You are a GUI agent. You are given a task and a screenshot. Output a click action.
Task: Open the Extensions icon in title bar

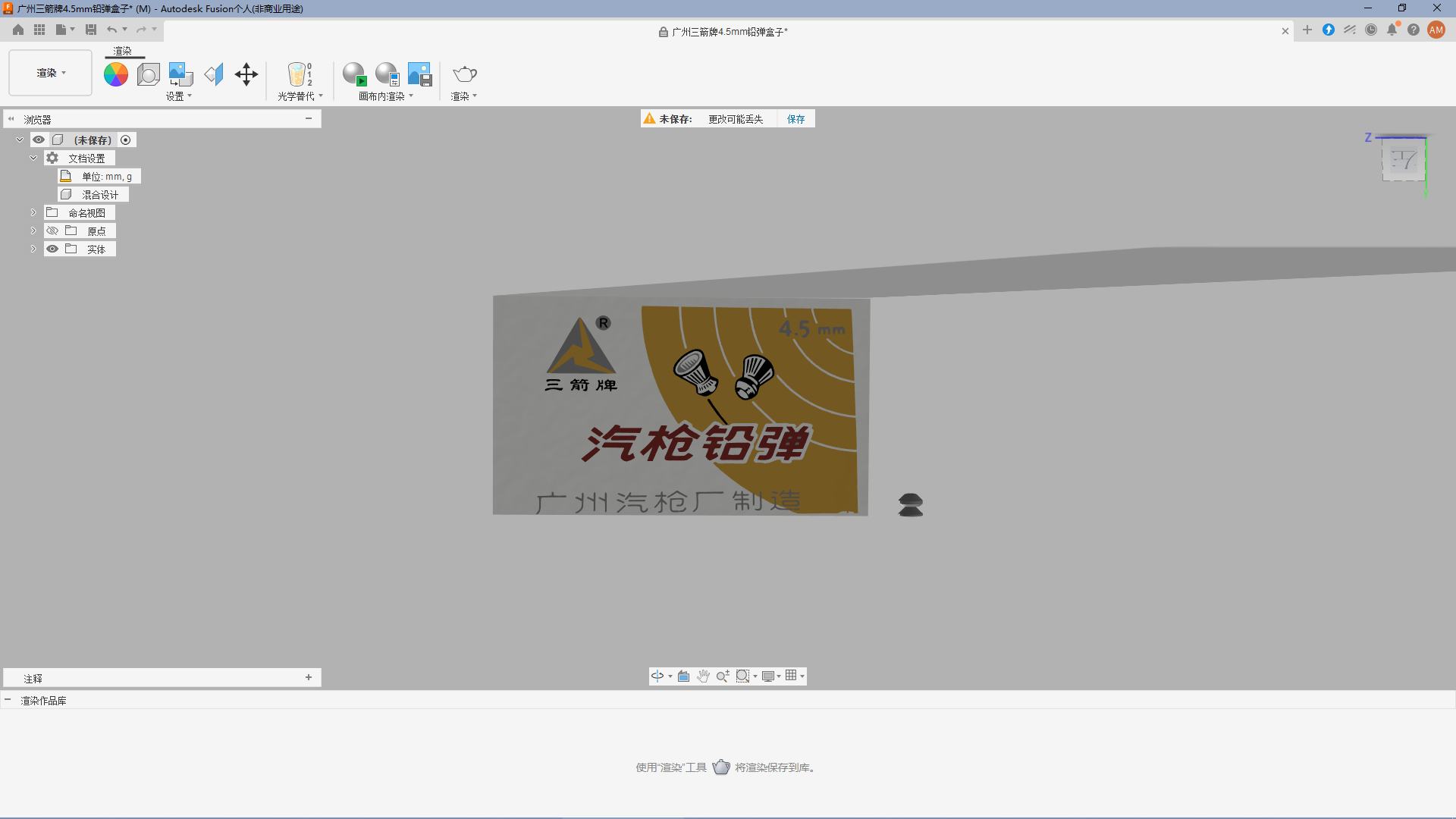click(x=1329, y=30)
